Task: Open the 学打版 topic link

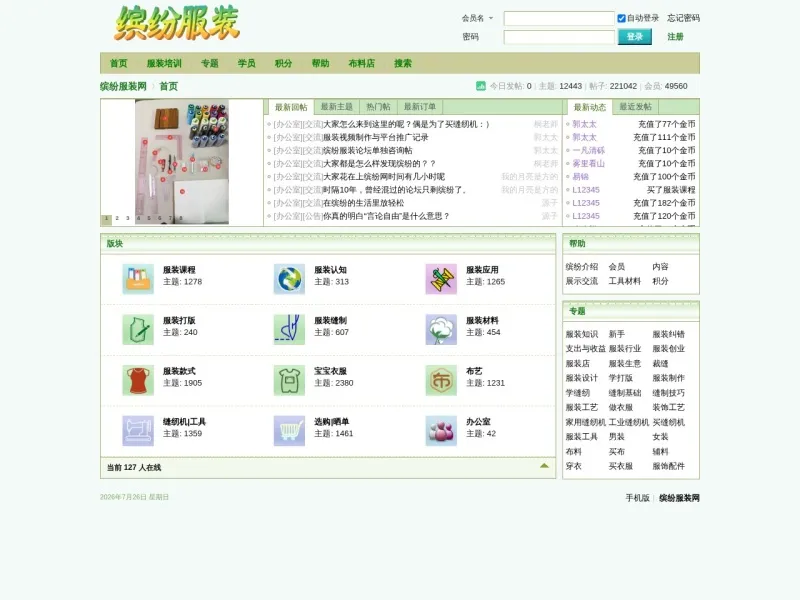Action: pos(620,378)
